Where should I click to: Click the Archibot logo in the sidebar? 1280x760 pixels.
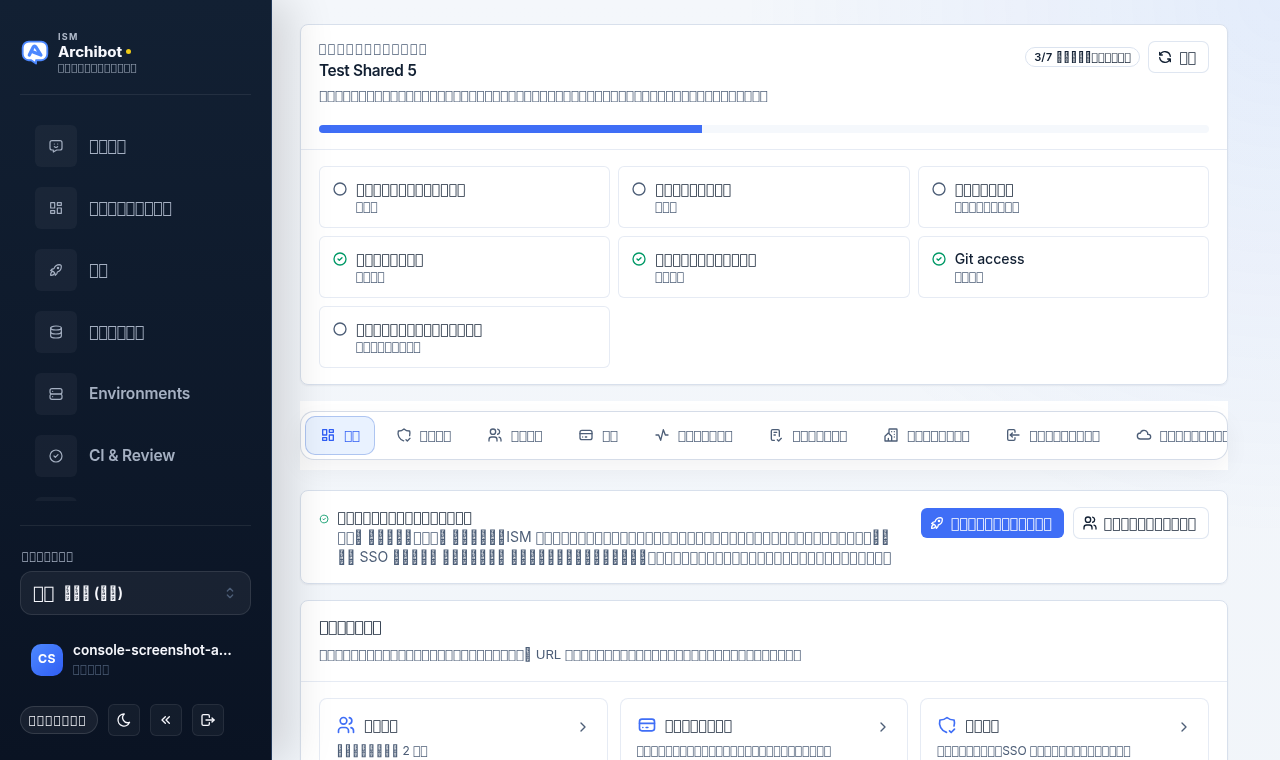coord(35,52)
